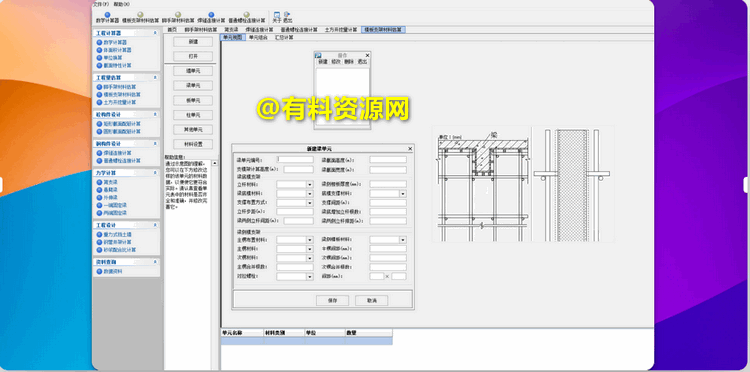Collapse the 工程计算器 sidebar group
Image resolution: width=750 pixels, height=372 pixels.
click(155, 33)
